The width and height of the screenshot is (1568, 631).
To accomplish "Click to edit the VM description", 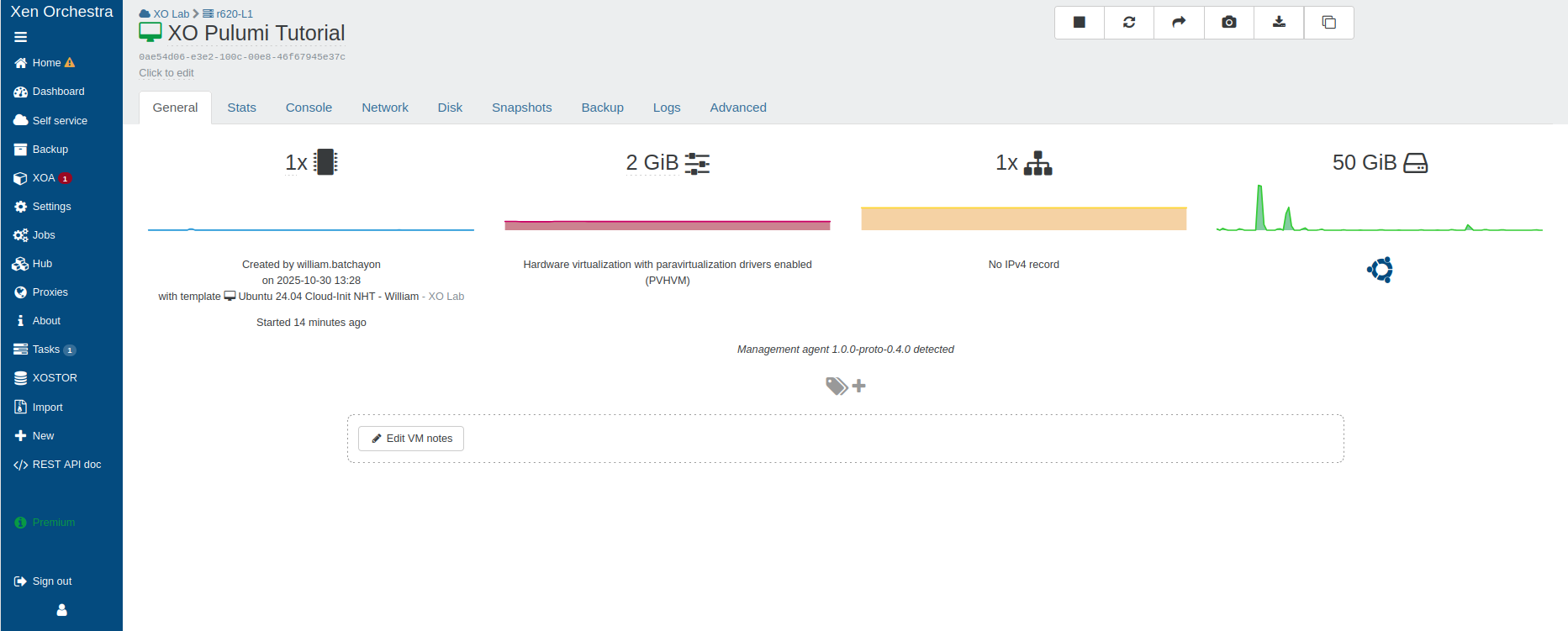I will tap(166, 73).
